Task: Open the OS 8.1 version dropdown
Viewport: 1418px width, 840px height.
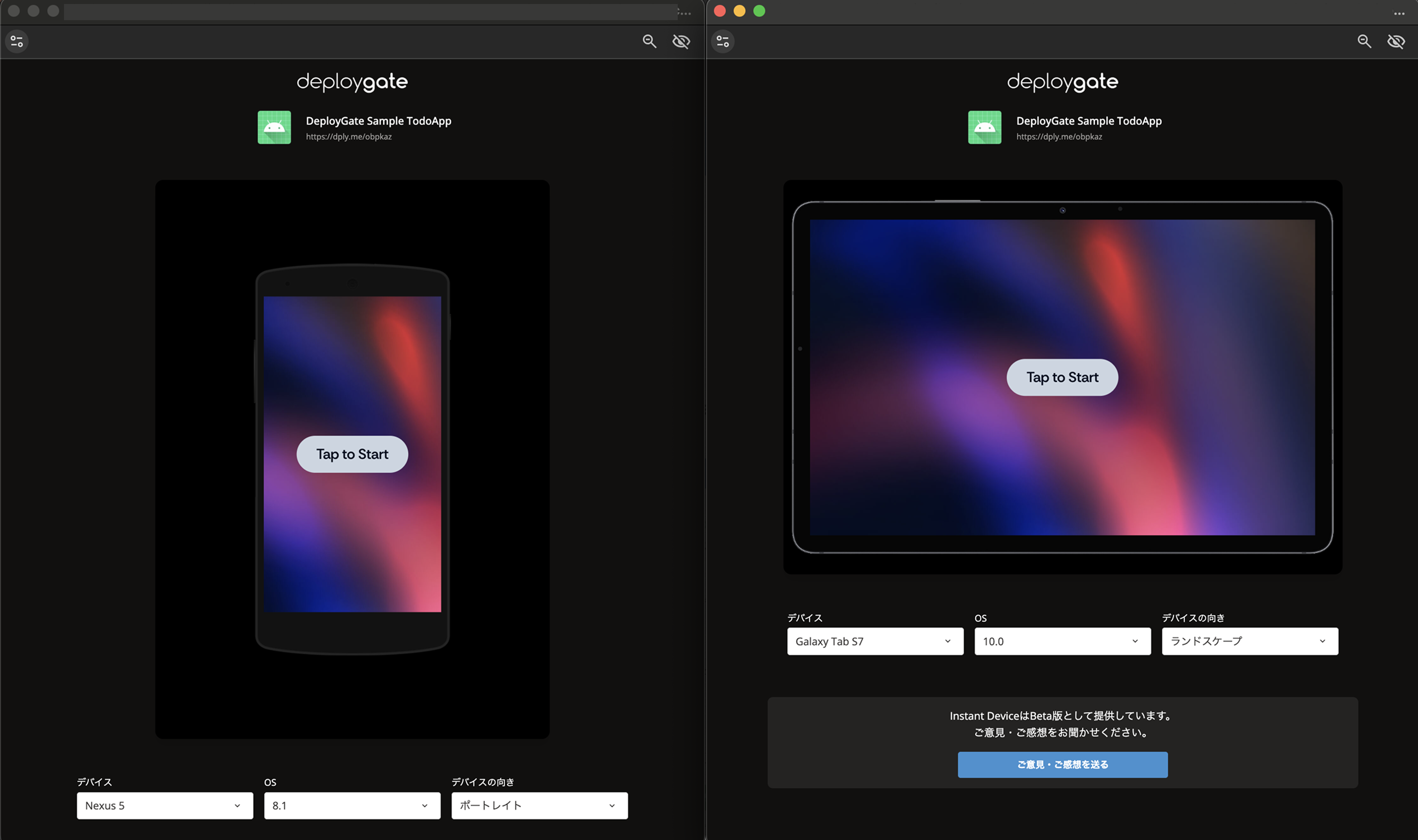Action: 351,806
